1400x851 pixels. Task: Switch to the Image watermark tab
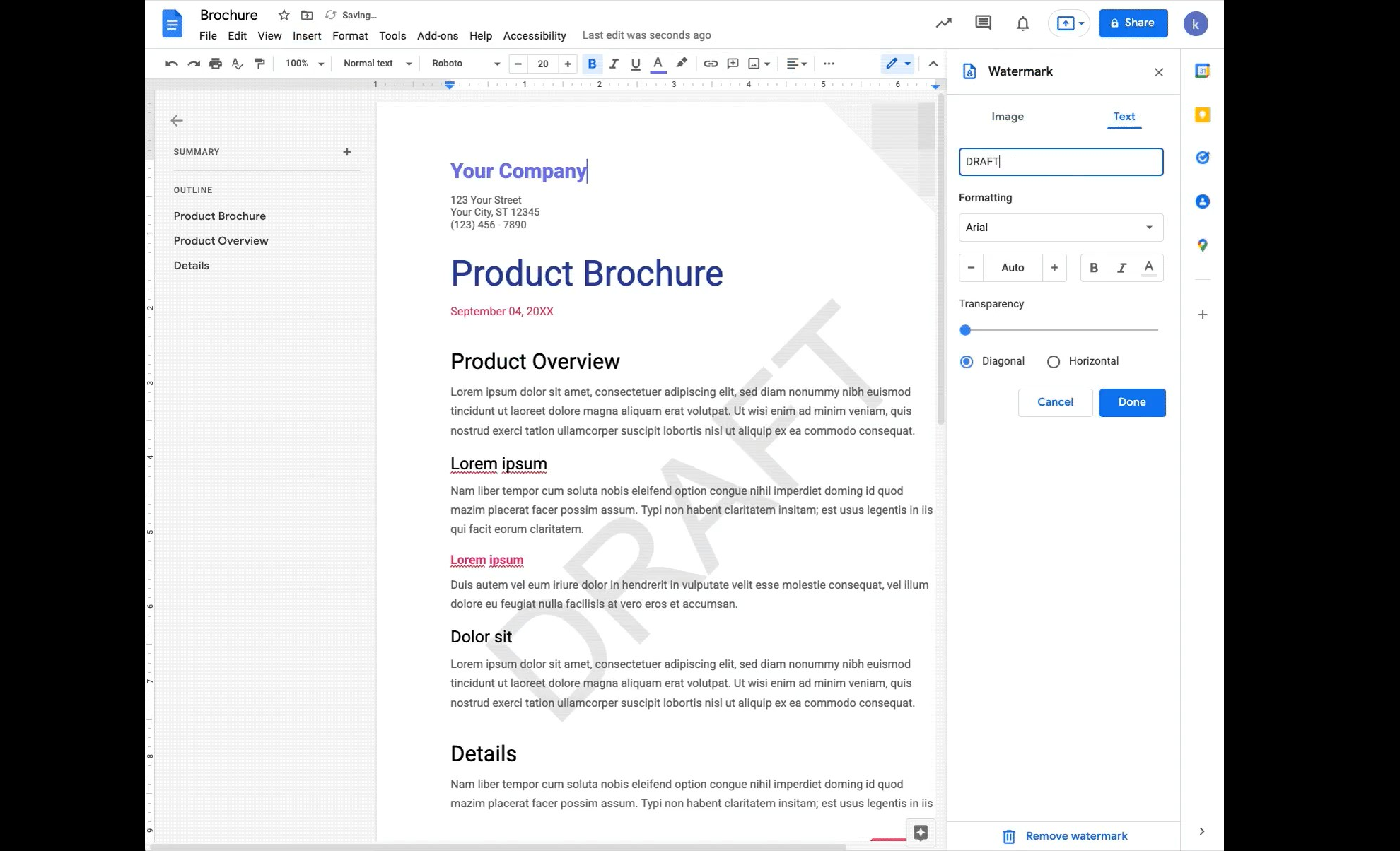1007,117
